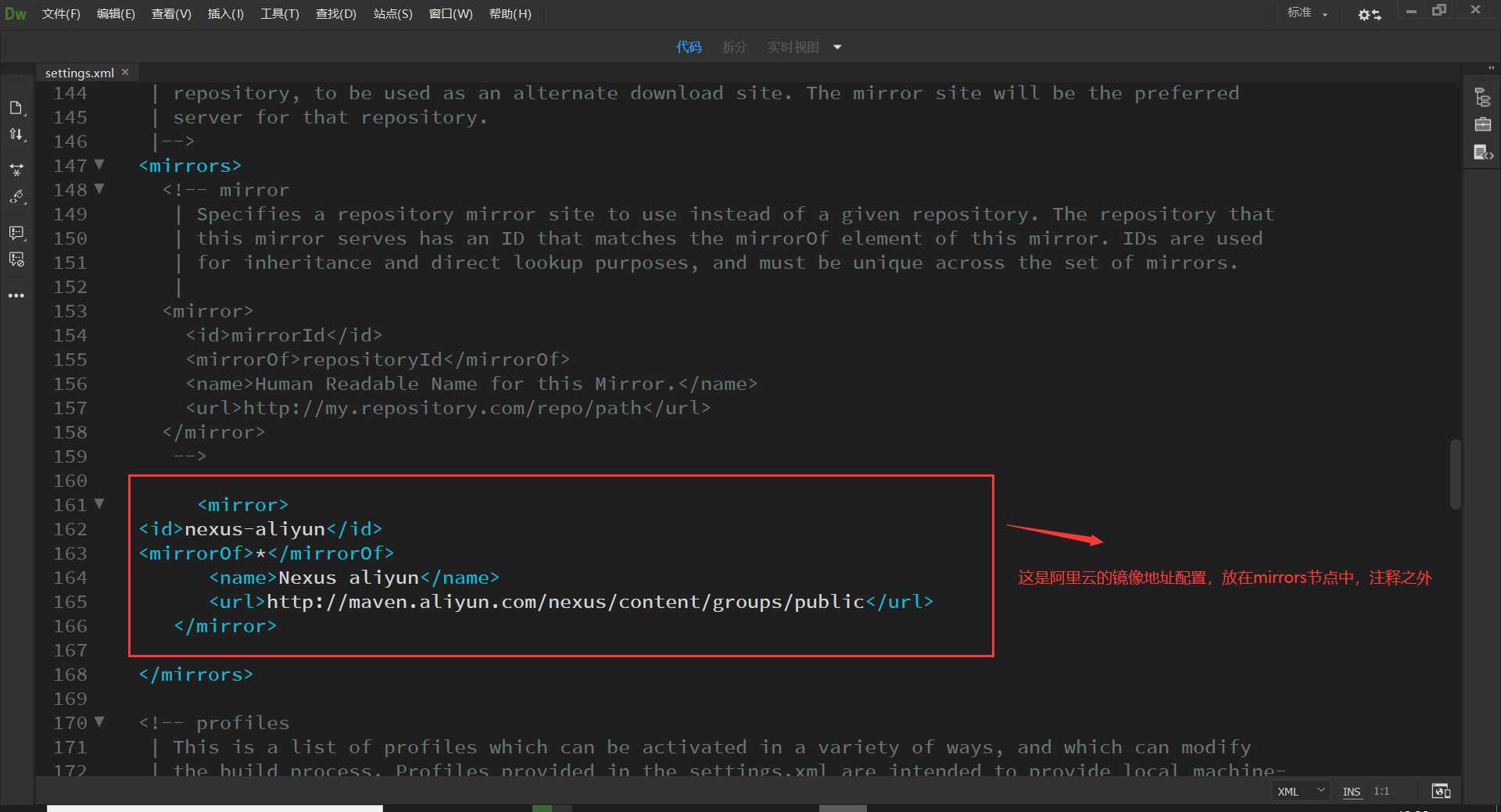Open the XML file type dropdown
The height and width of the screenshot is (812, 1501).
click(x=1301, y=791)
